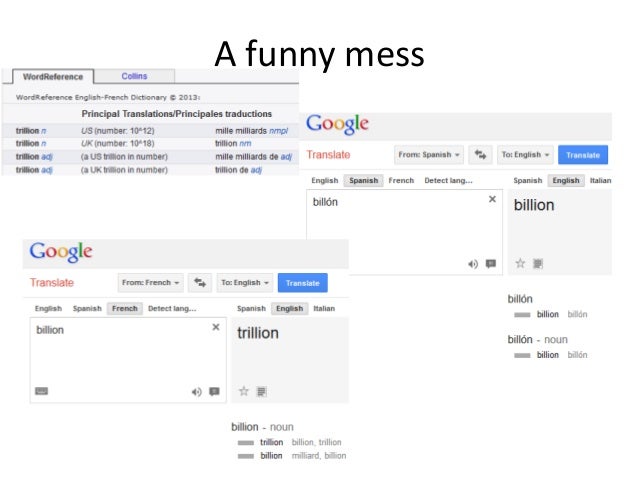Click blue Translate button in Spanish translator
Image resolution: width=638 pixels, height=479 pixels.
[583, 155]
